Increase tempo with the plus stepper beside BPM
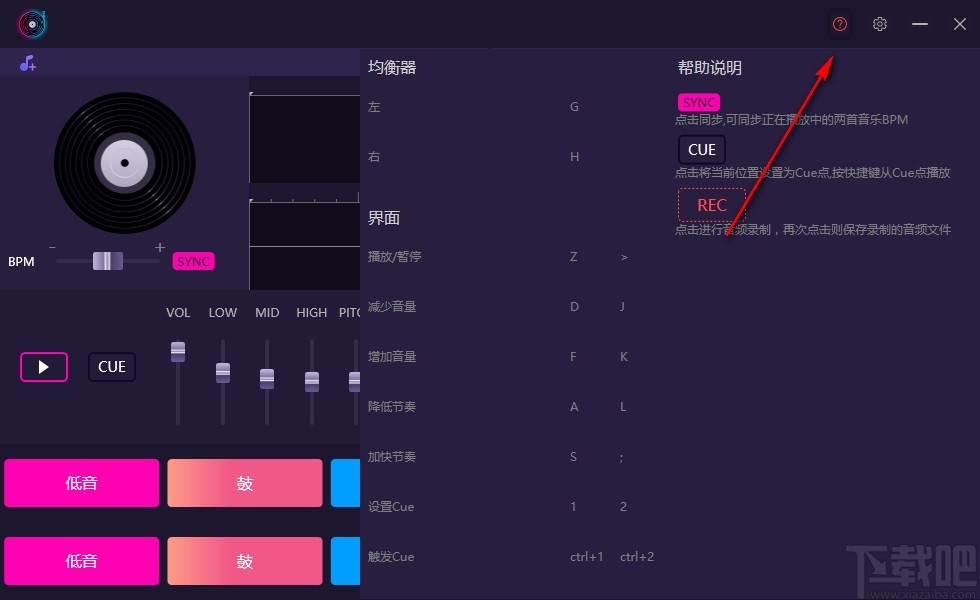The width and height of the screenshot is (980, 600). 159,246
